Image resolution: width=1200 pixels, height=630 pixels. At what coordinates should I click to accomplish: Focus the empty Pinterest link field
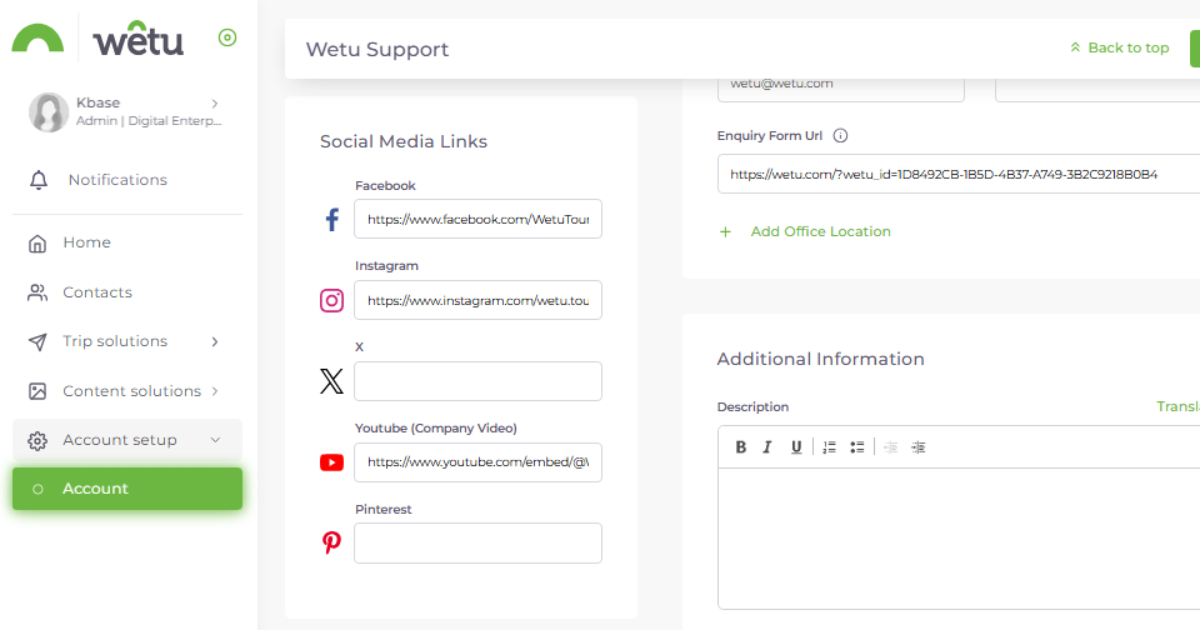(478, 543)
